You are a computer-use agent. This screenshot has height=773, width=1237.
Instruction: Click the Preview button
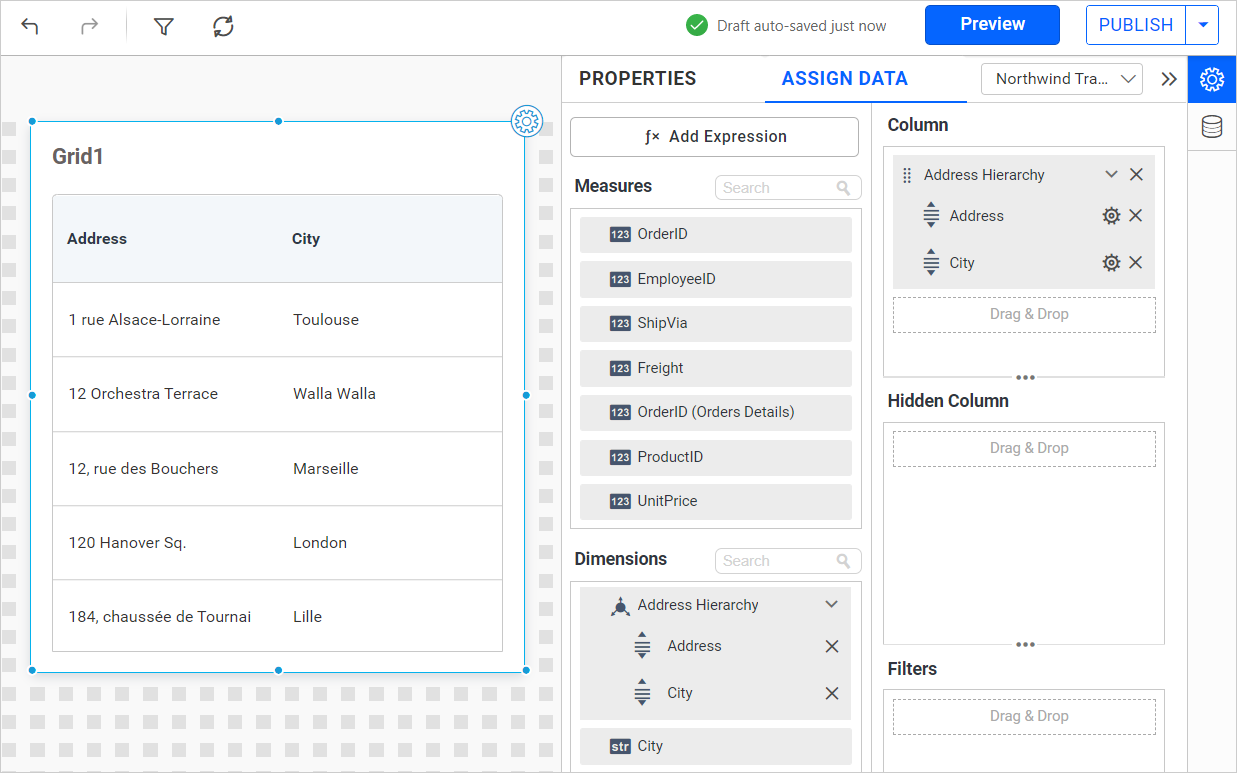click(x=991, y=25)
